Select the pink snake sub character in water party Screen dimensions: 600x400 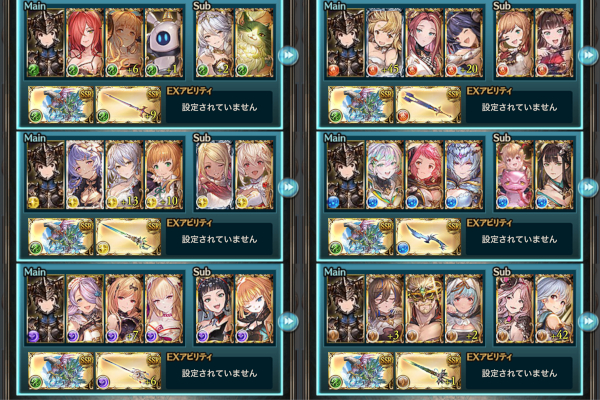[514, 175]
